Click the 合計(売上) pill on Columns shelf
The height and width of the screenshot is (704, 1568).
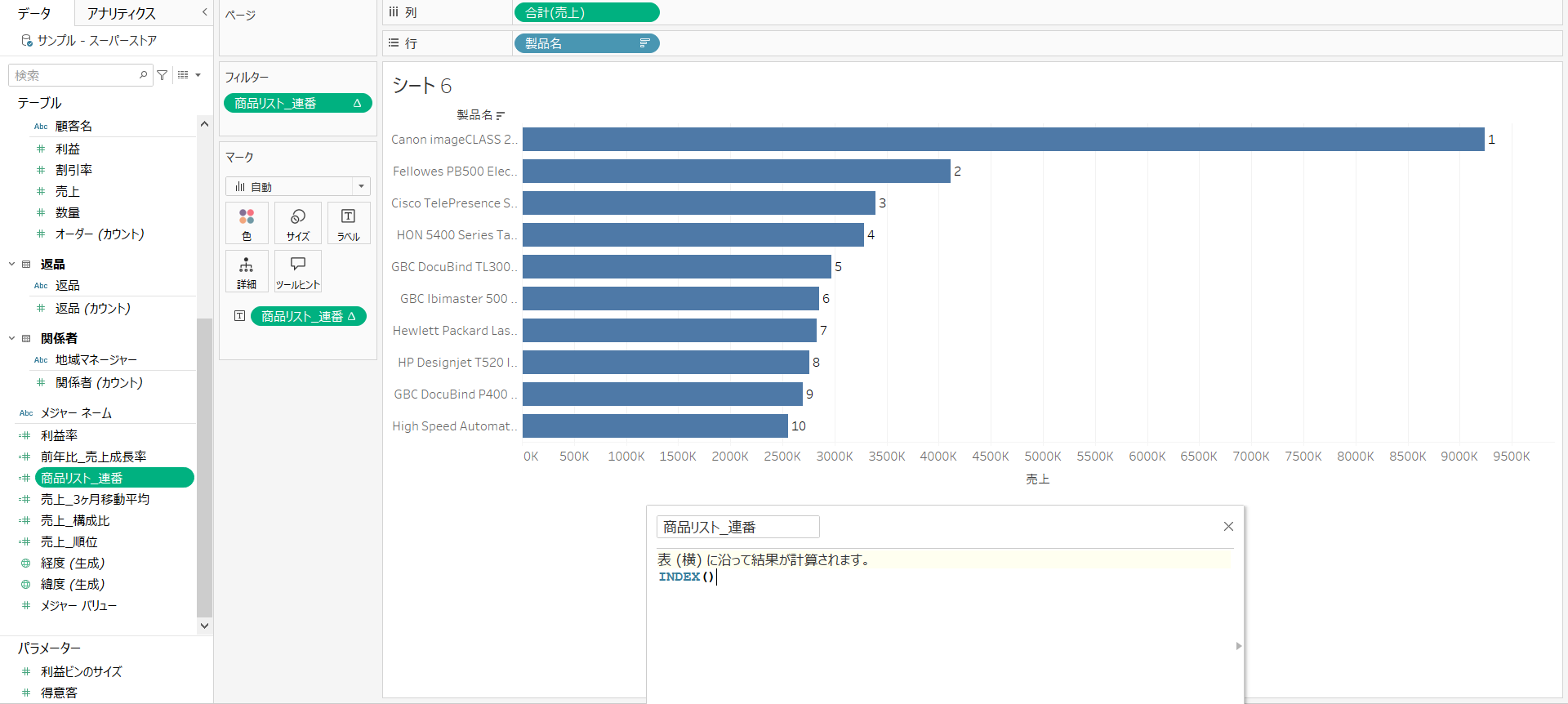click(586, 12)
